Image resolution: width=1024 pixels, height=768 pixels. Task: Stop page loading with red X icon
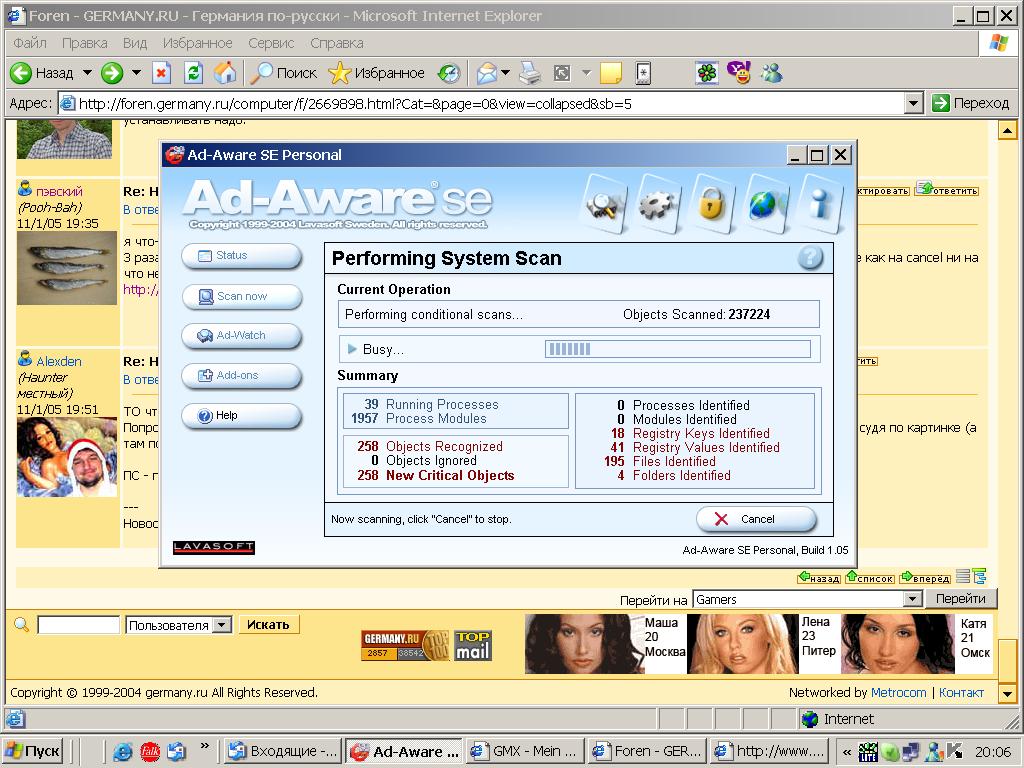point(161,73)
